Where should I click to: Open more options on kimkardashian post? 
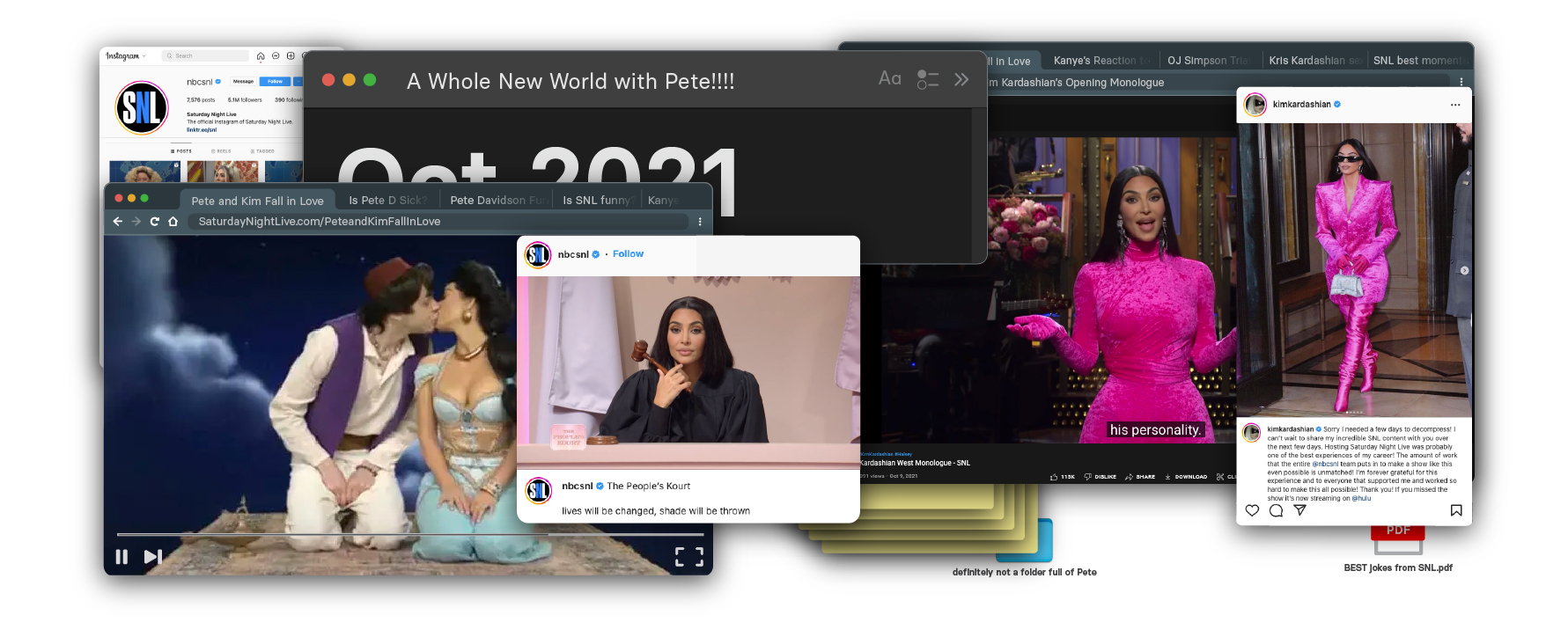tap(1455, 105)
